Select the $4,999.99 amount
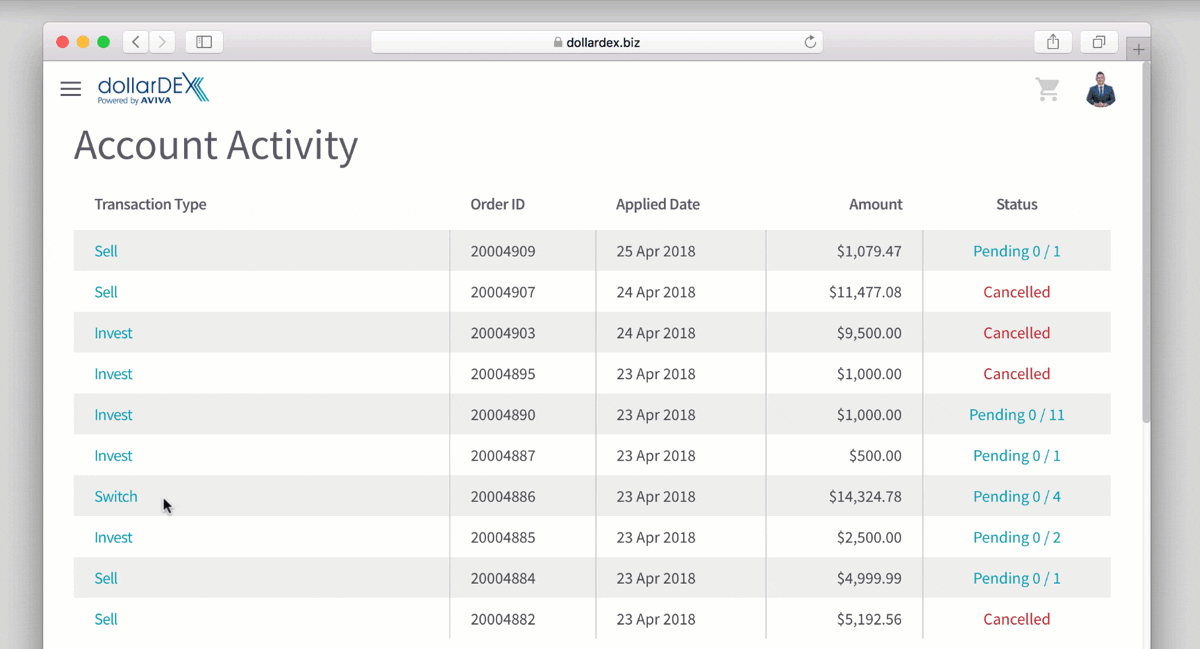Viewport: 1200px width, 649px height. click(869, 579)
